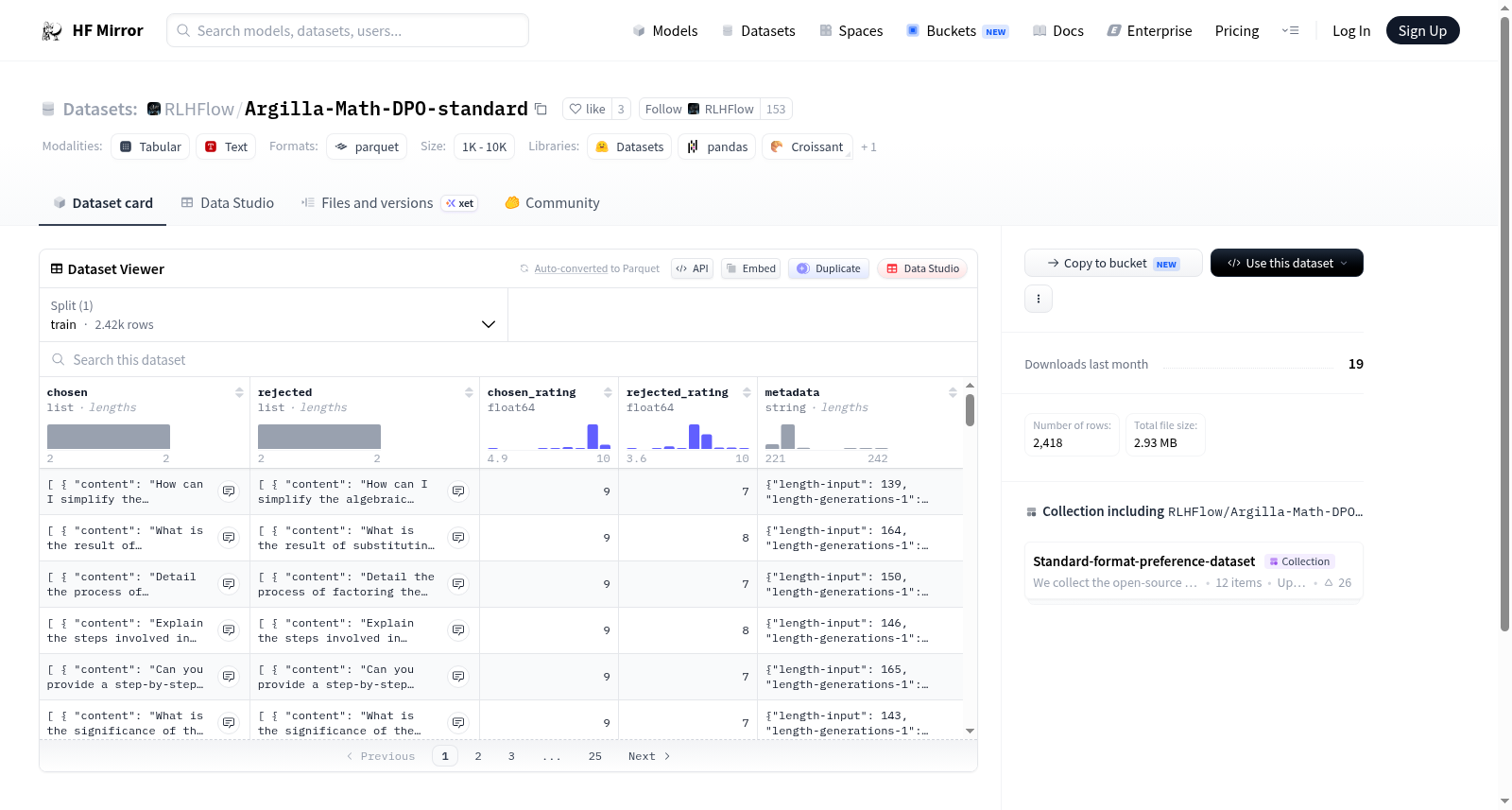
Task: Open chat viewer for rejected 'Explain the steps involved in' row
Action: 458,630
